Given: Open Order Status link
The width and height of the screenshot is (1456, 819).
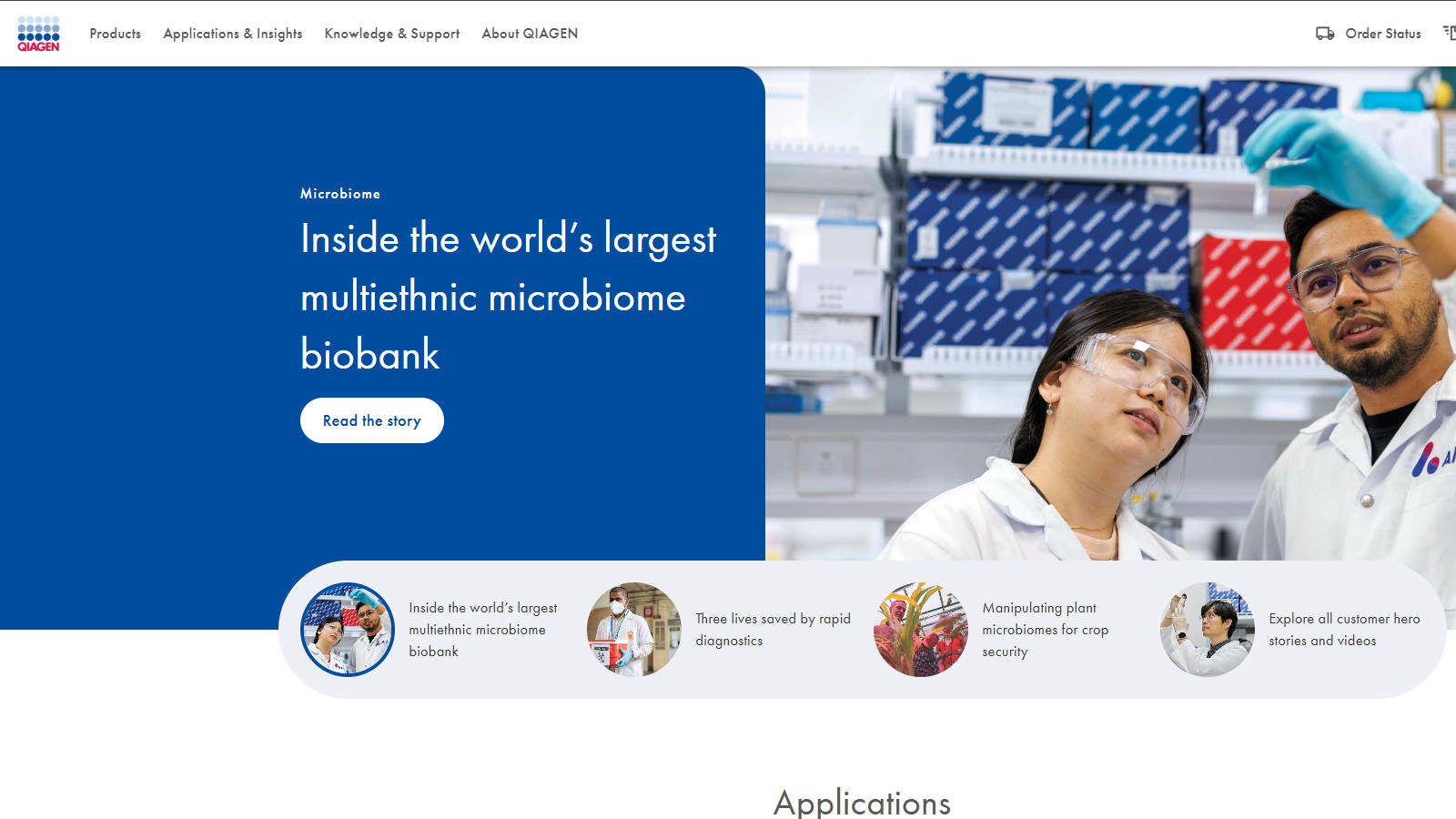Looking at the screenshot, I should pyautogui.click(x=1383, y=34).
